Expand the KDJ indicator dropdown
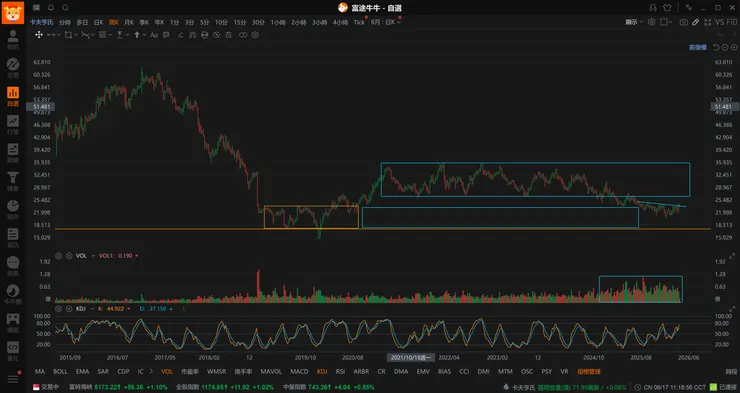This screenshot has width=740, height=393. tap(92, 309)
